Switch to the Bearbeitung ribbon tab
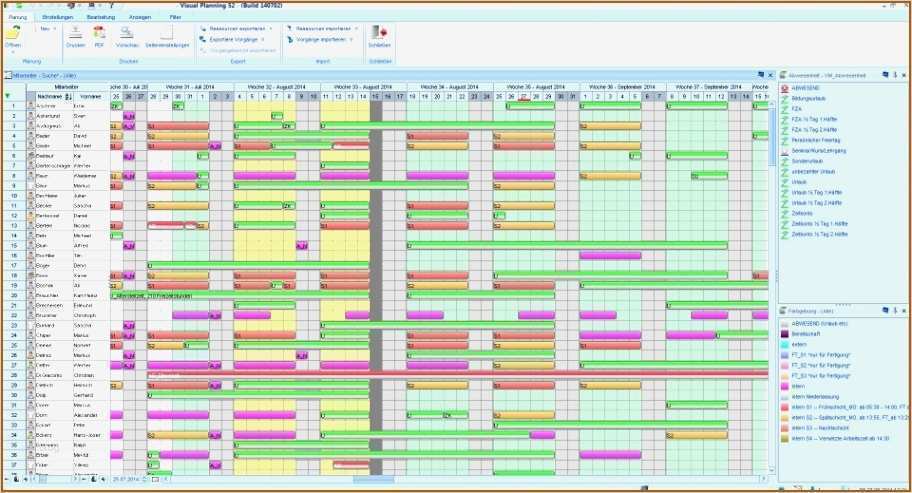 (x=100, y=17)
